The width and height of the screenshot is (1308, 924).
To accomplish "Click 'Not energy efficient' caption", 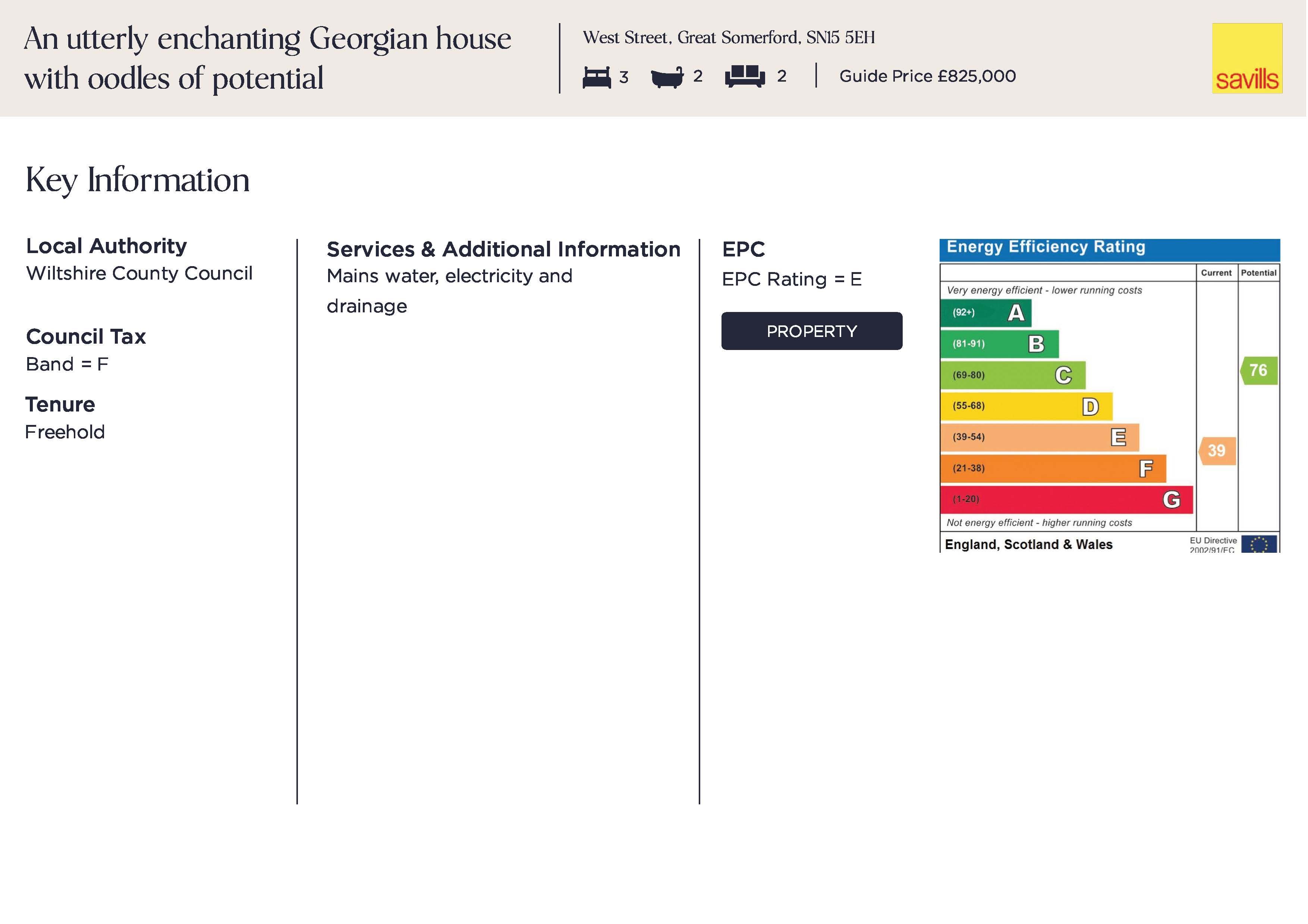I will tap(1040, 523).
